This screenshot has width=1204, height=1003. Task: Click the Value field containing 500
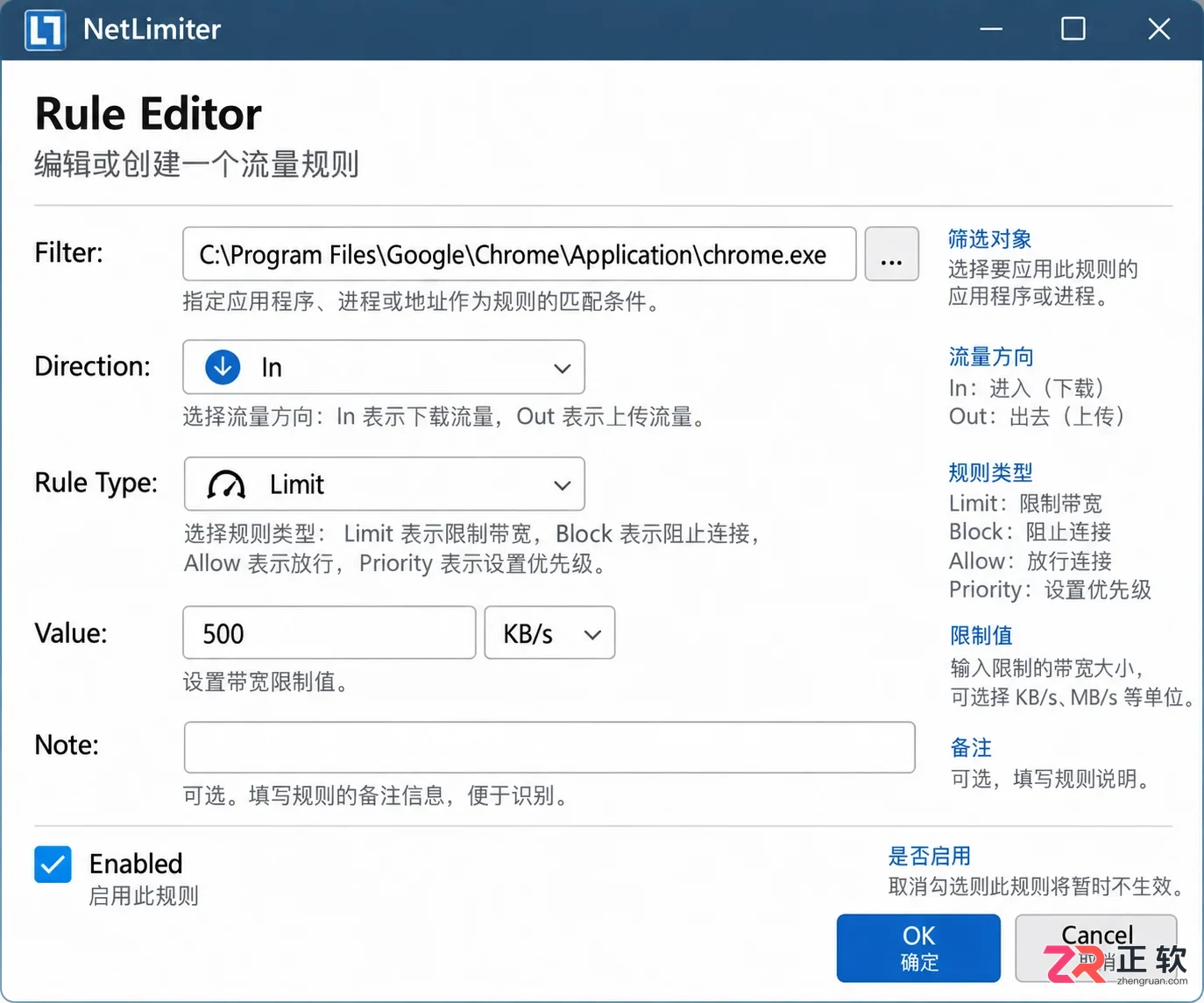point(329,632)
